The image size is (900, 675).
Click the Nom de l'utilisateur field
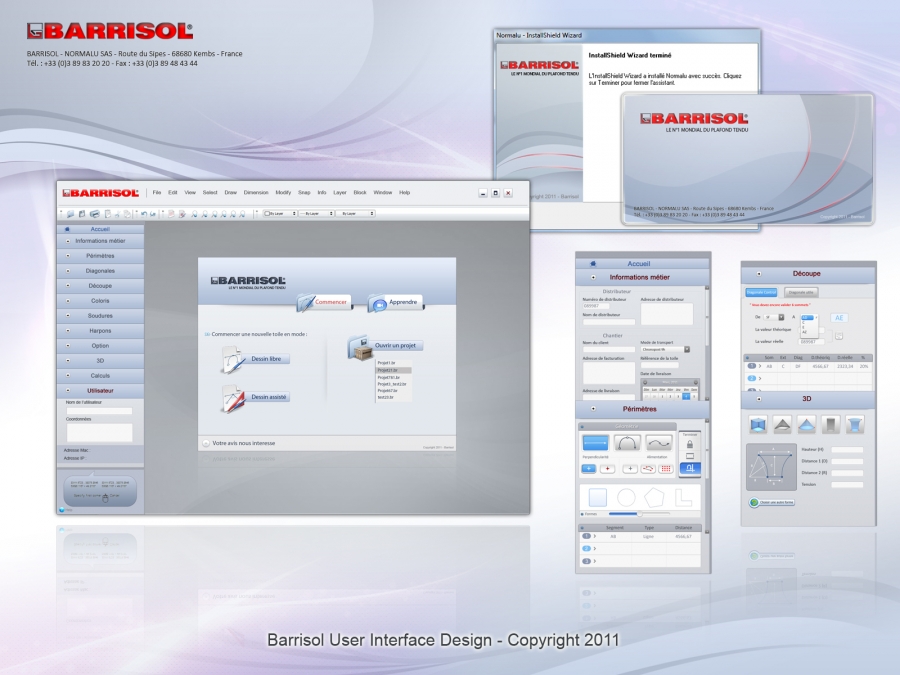(x=99, y=410)
